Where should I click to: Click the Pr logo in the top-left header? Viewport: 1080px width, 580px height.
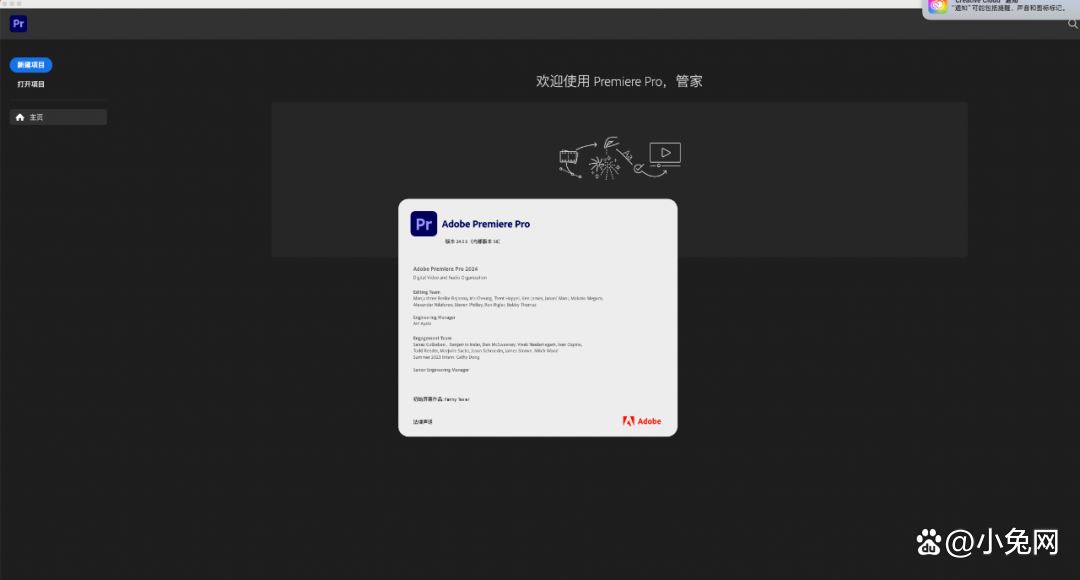(19, 24)
